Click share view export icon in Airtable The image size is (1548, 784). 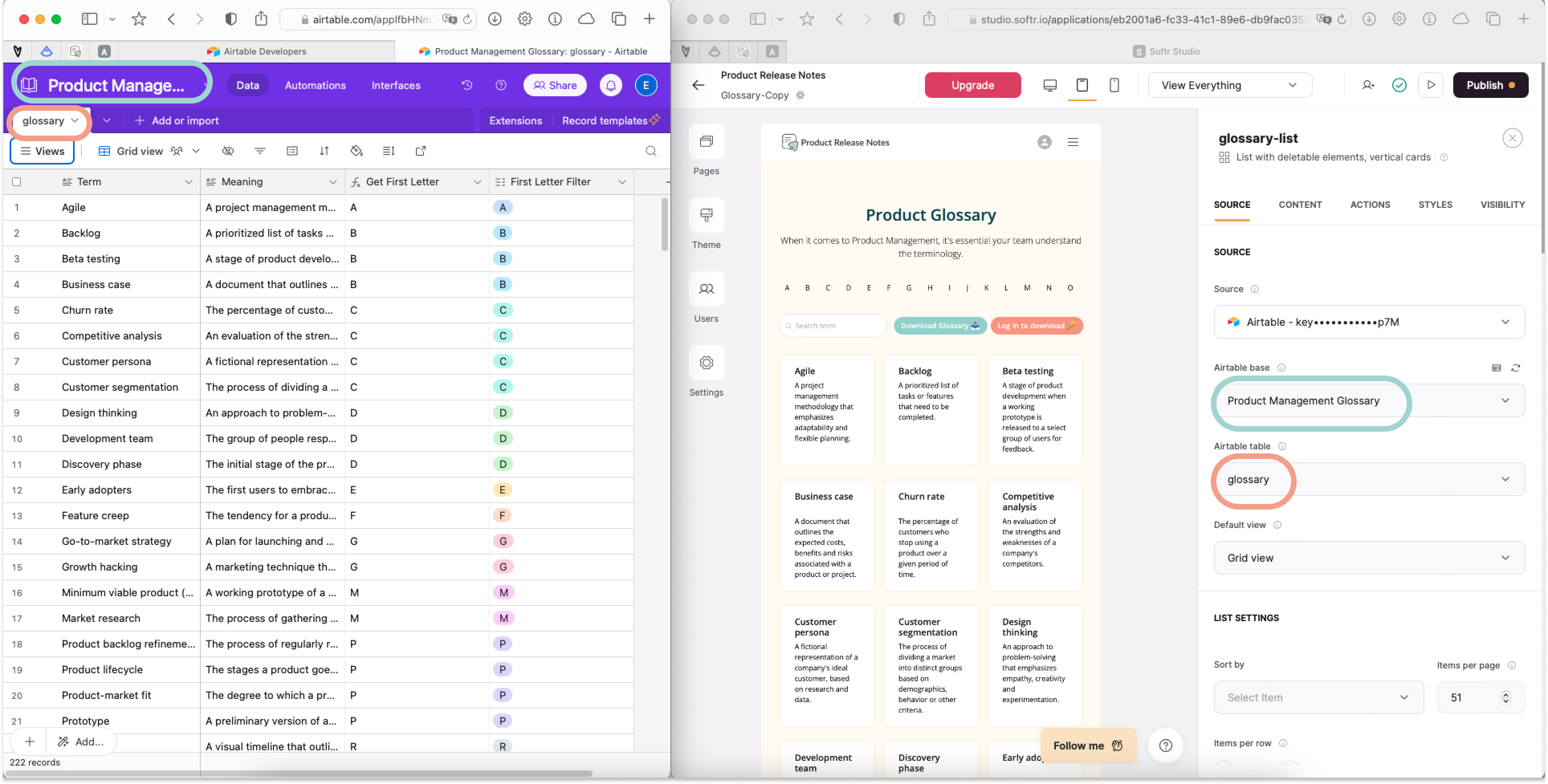coord(421,151)
